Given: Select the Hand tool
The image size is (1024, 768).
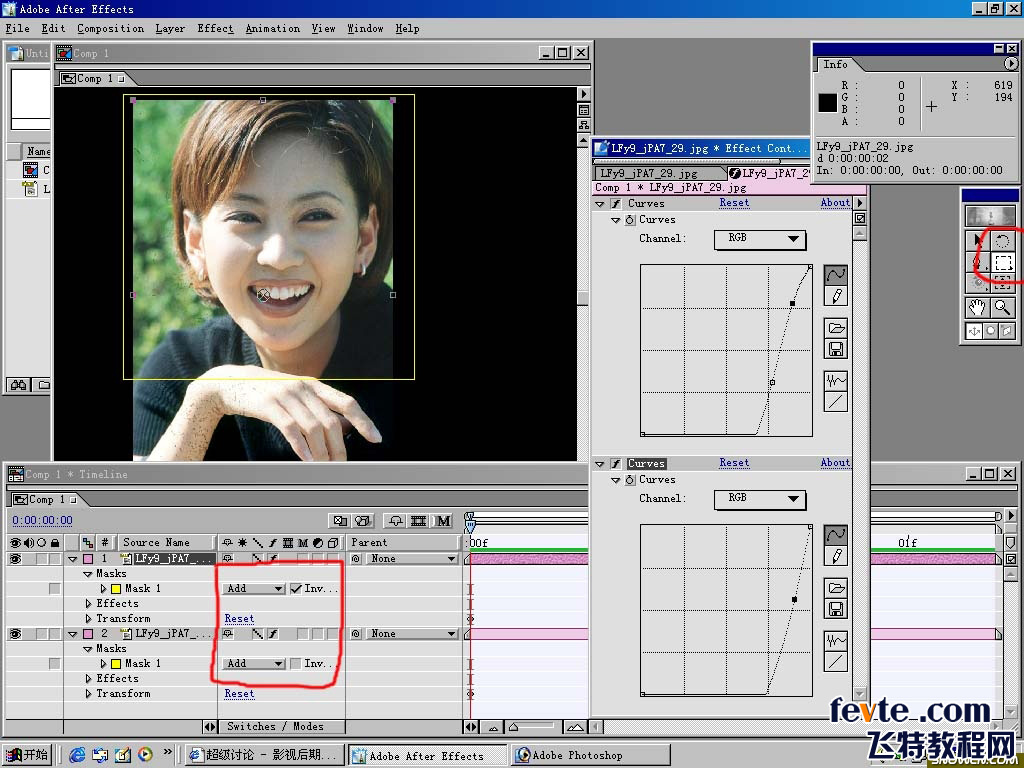Looking at the screenshot, I should [x=978, y=308].
